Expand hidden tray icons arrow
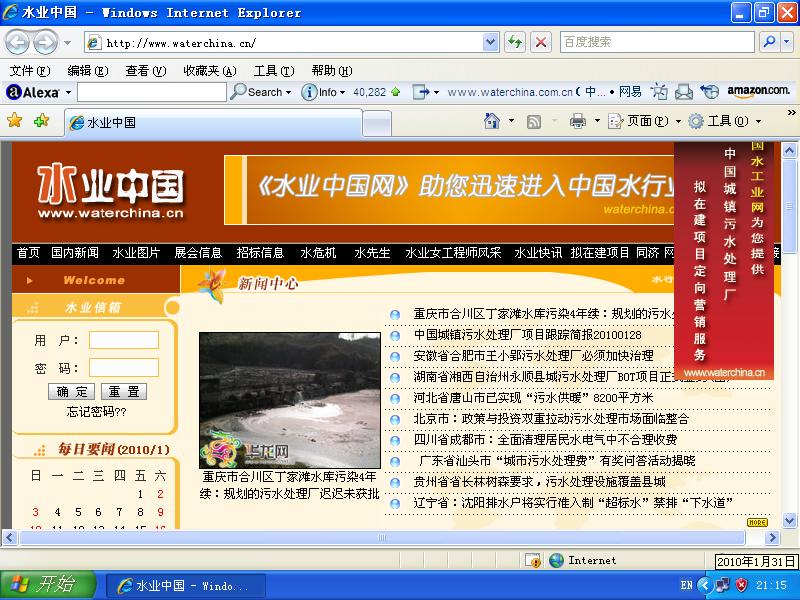The image size is (800, 600). pyautogui.click(x=705, y=585)
